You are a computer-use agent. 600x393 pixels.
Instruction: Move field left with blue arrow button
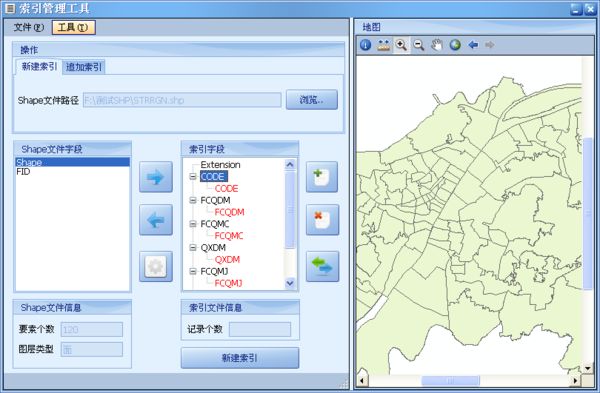coord(156,220)
